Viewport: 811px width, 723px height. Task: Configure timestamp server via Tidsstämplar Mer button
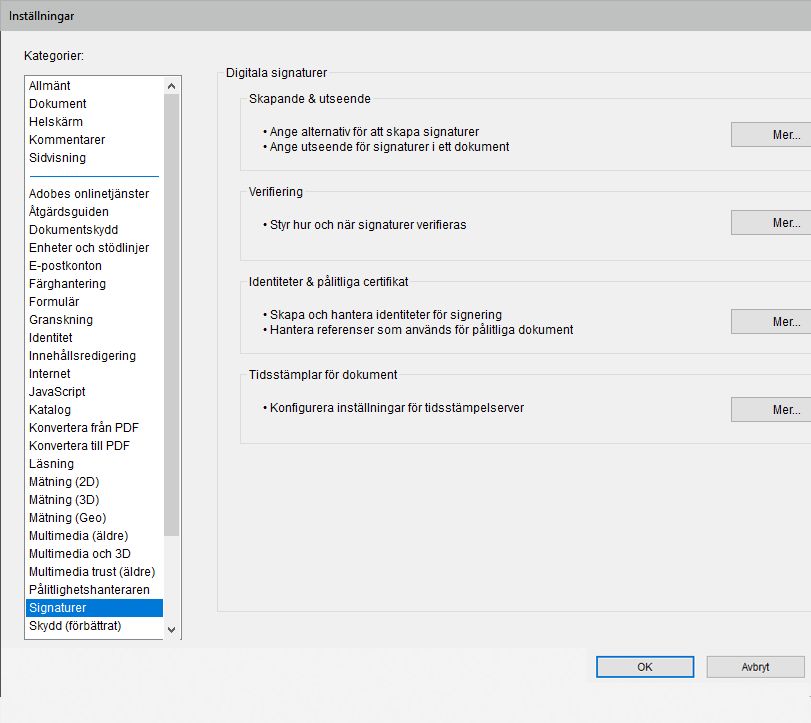click(x=770, y=409)
